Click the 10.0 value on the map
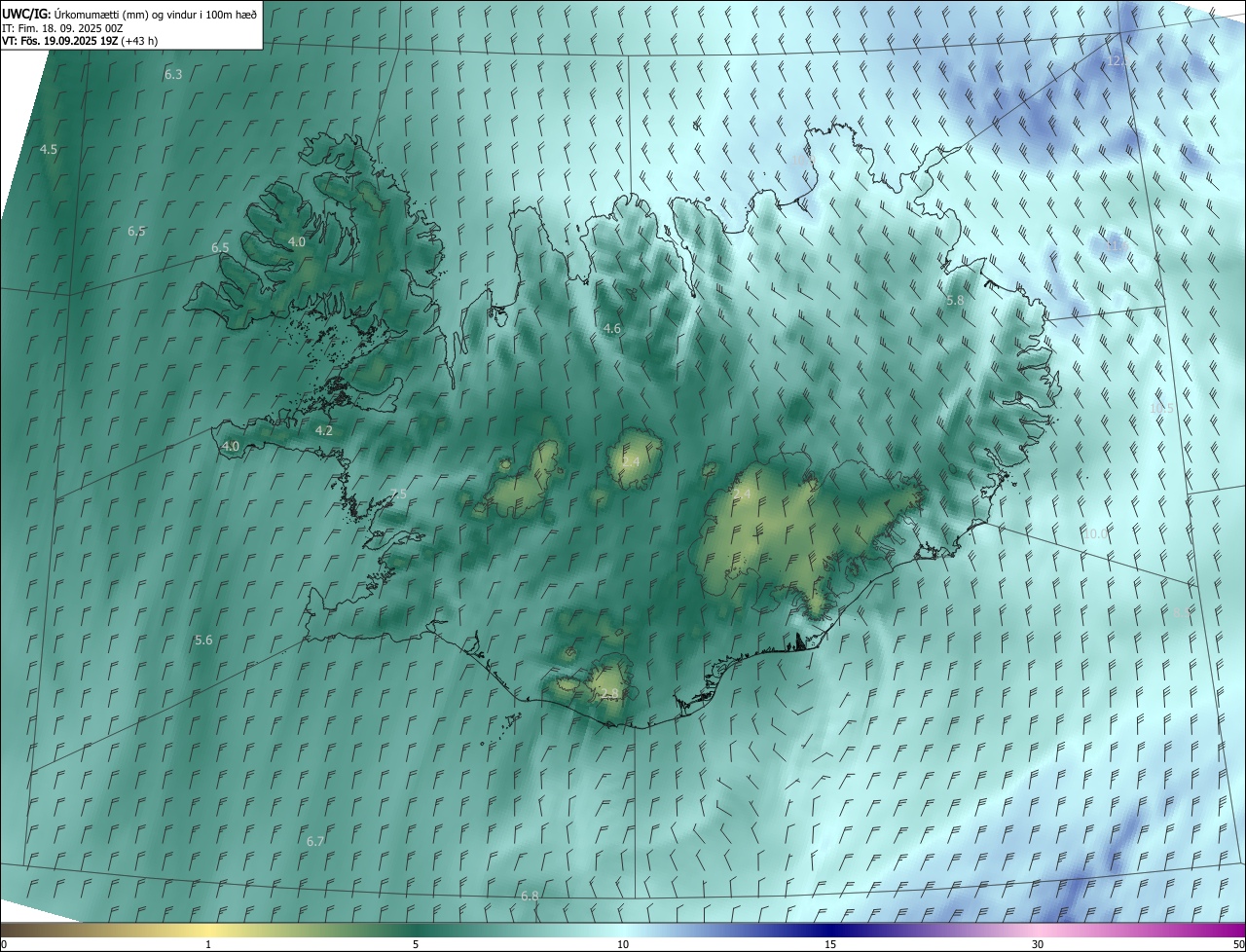1246x952 pixels. coord(1095,533)
